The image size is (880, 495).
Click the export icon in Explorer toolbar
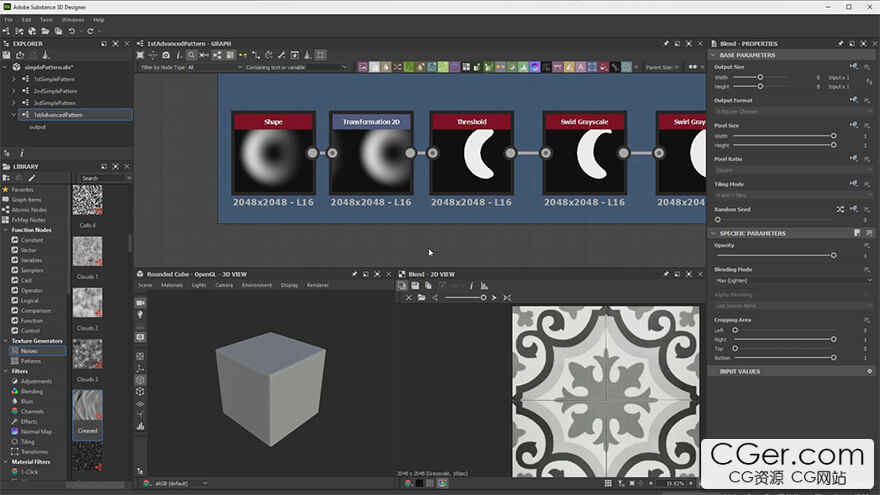[x=20, y=55]
